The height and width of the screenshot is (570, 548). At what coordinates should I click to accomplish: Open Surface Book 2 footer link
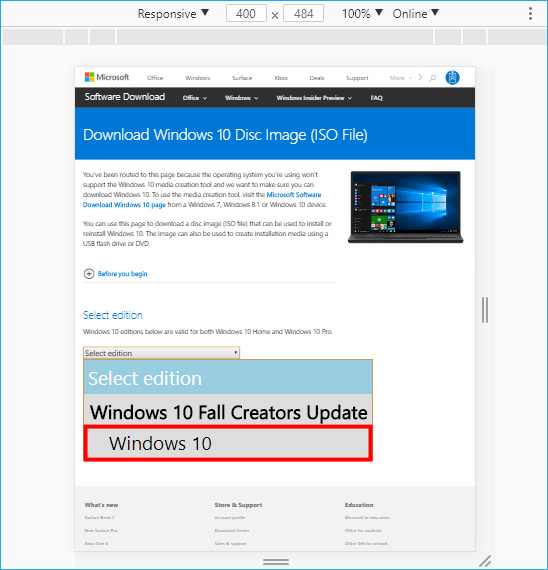point(99,518)
